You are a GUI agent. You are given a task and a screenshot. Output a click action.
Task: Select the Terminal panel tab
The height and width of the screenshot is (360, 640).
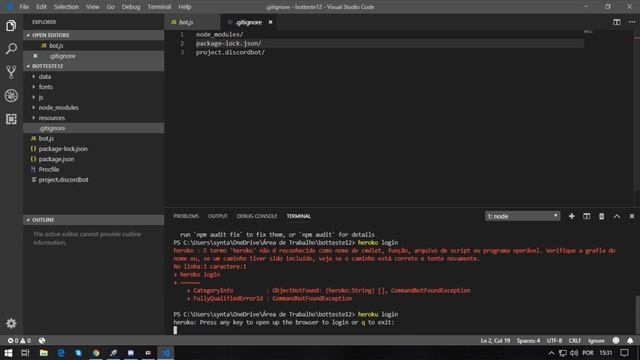(x=298, y=216)
